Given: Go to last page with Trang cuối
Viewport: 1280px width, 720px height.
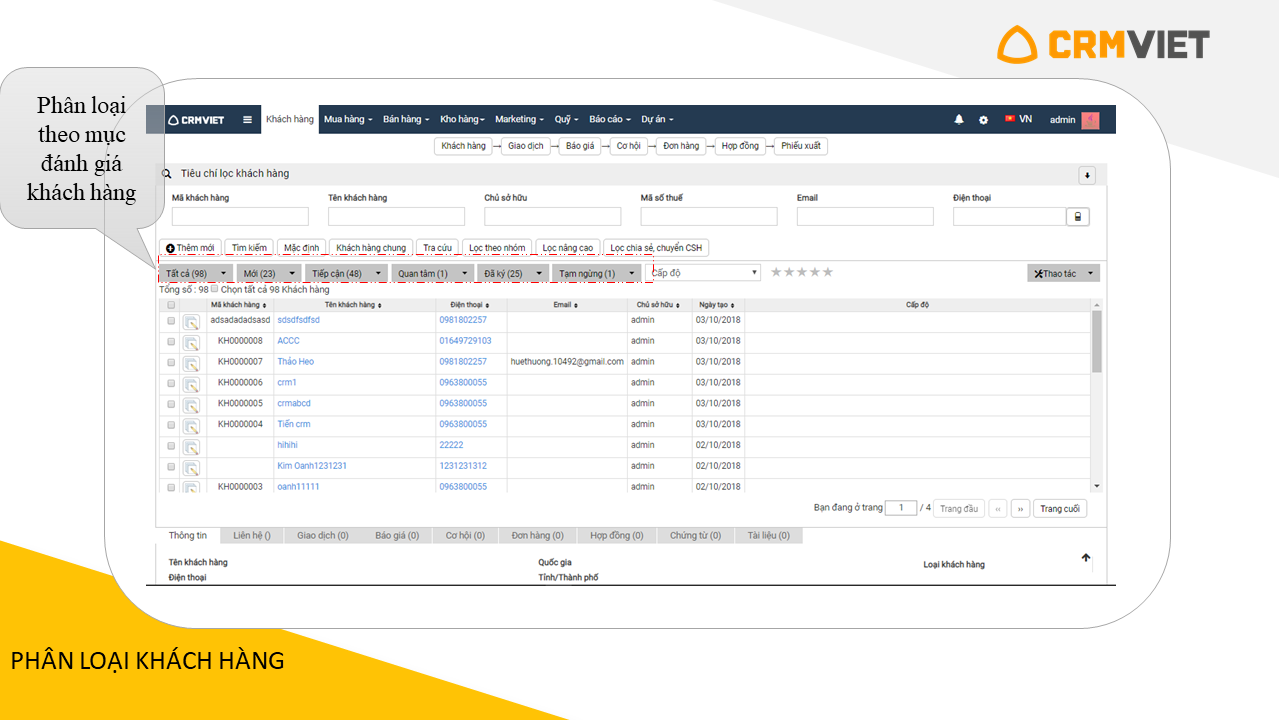Looking at the screenshot, I should [1059, 509].
